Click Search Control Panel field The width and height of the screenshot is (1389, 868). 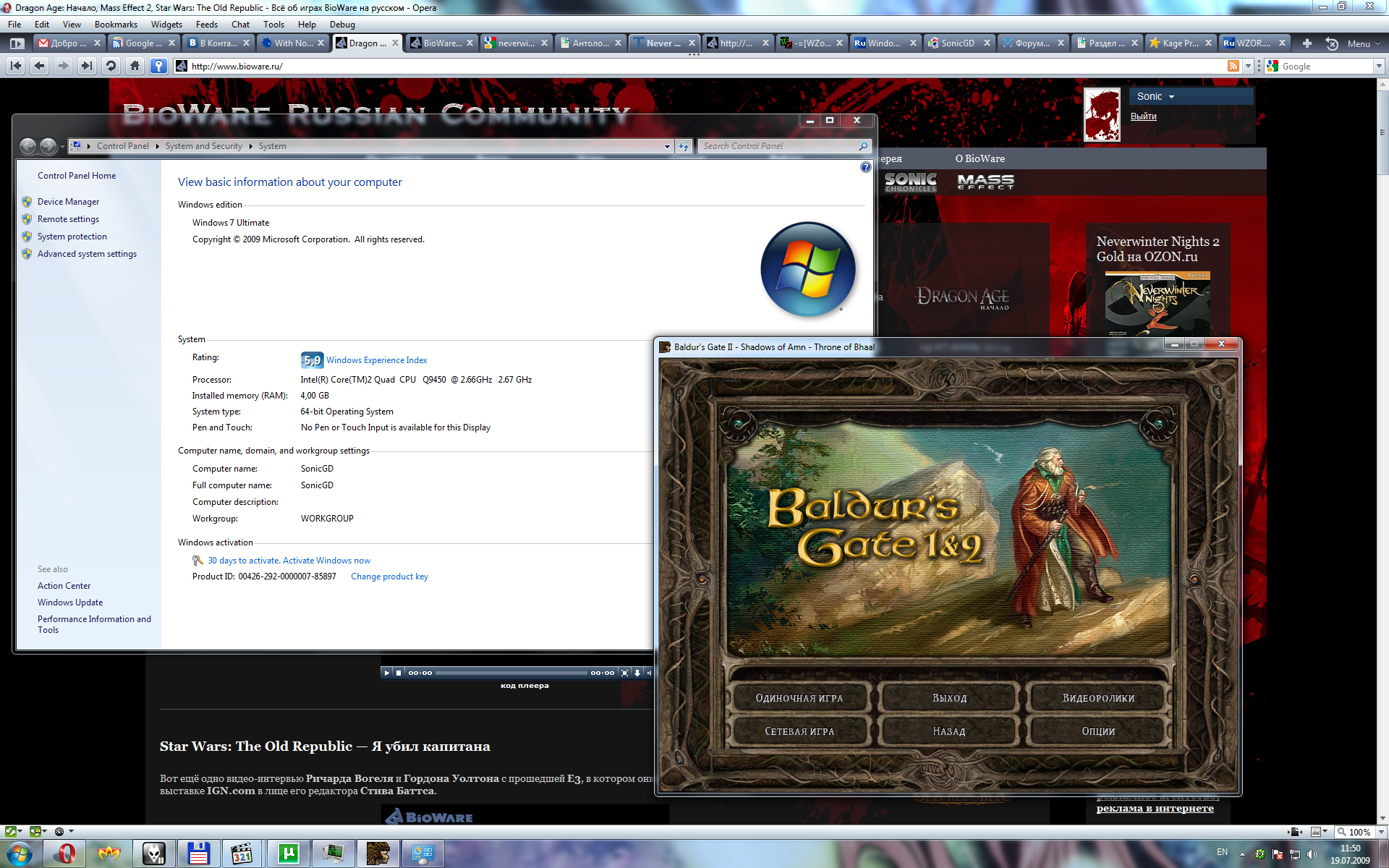pos(785,146)
